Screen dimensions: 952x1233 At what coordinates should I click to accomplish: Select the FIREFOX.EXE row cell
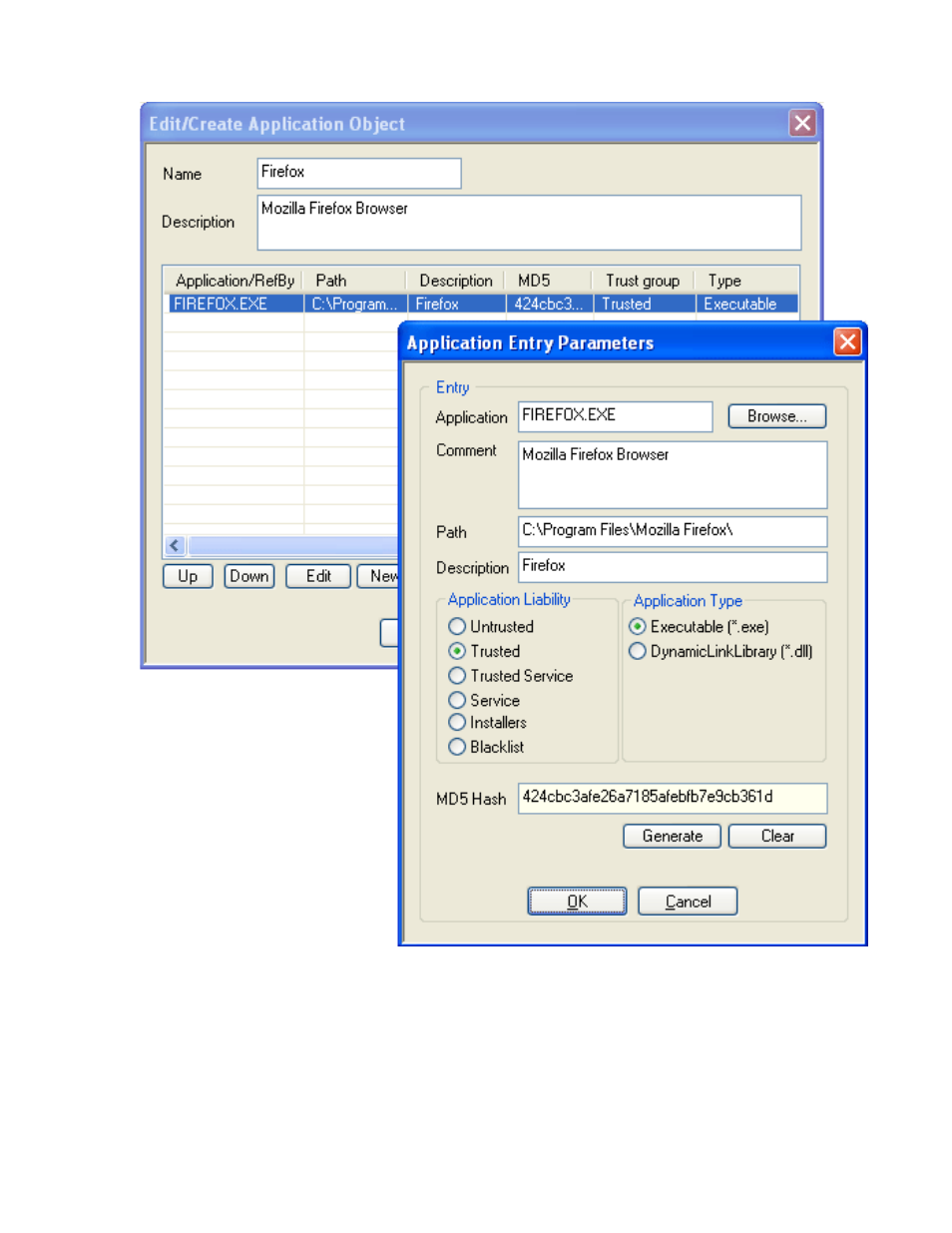235,304
